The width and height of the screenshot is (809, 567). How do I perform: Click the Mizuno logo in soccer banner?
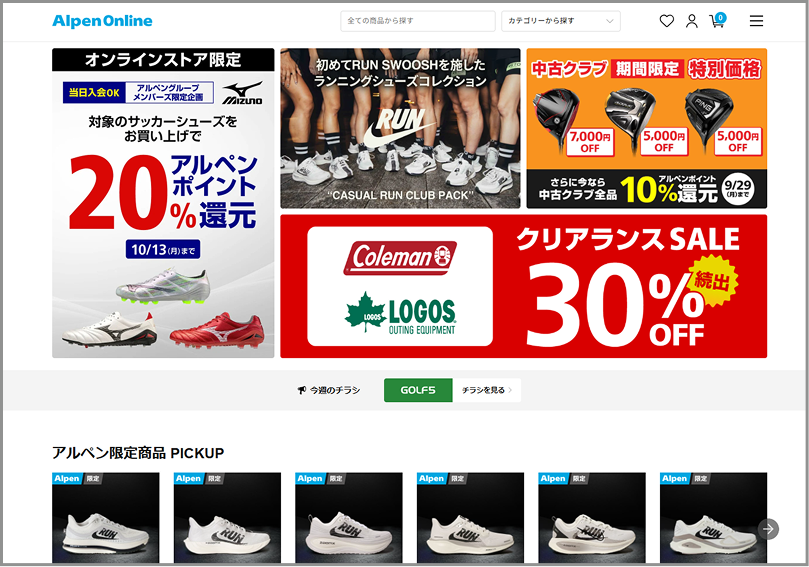[242, 93]
